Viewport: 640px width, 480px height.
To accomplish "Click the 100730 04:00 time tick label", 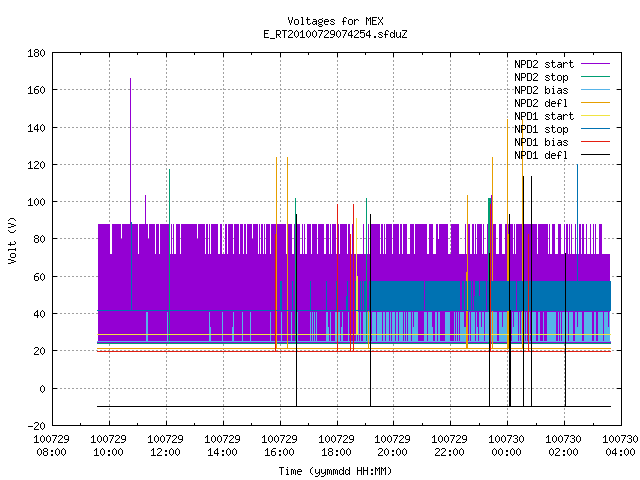I will tap(620, 446).
